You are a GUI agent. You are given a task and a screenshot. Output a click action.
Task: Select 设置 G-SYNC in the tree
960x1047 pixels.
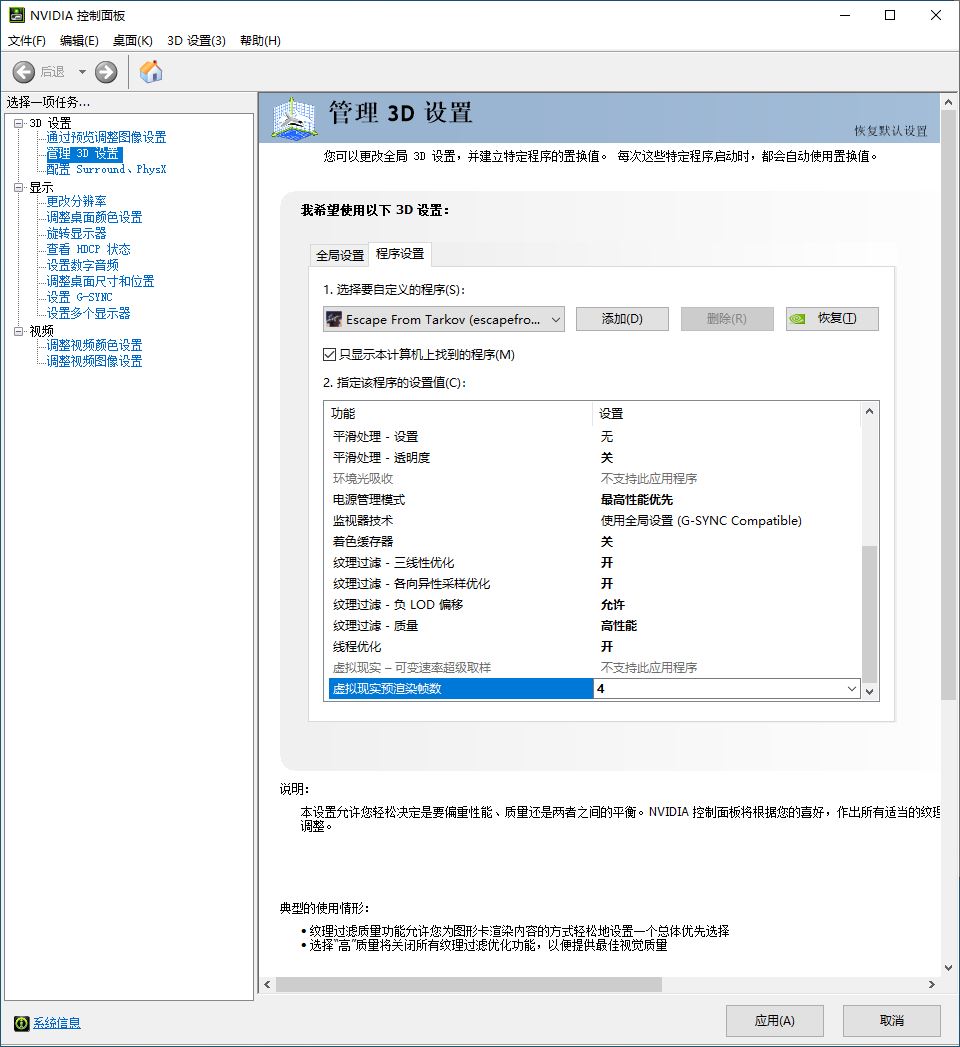tap(79, 297)
